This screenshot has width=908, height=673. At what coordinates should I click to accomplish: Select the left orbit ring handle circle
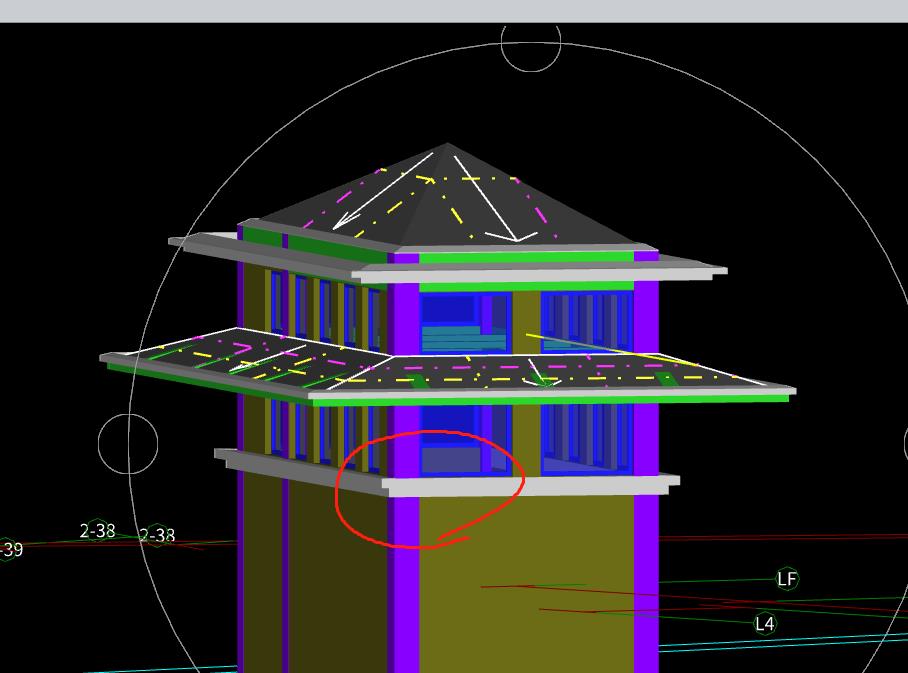[128, 444]
